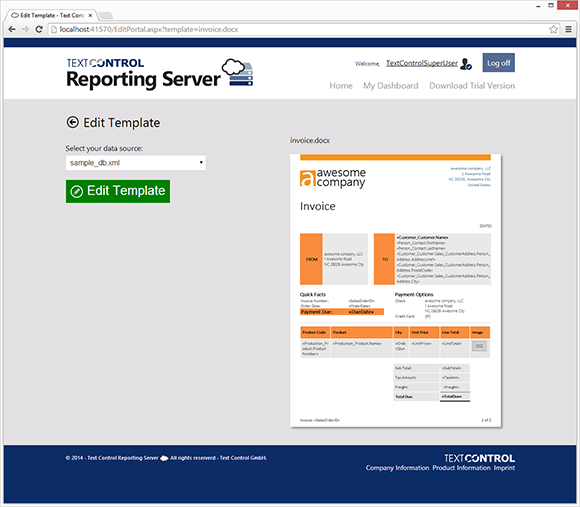Close the Edit Template browser tab
Image resolution: width=580 pixels, height=507 pixels.
90,16
